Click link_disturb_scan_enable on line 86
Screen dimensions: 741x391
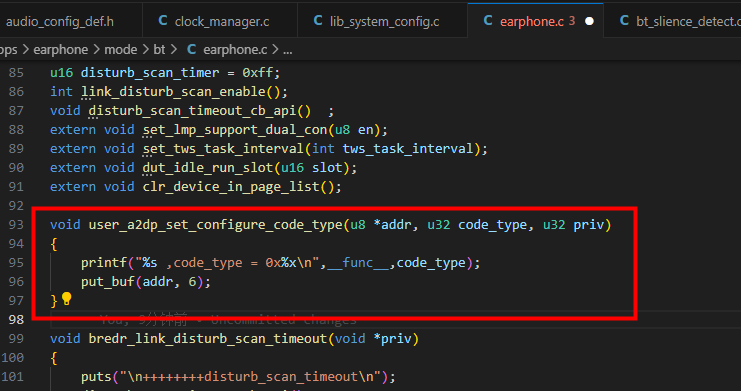coord(173,92)
